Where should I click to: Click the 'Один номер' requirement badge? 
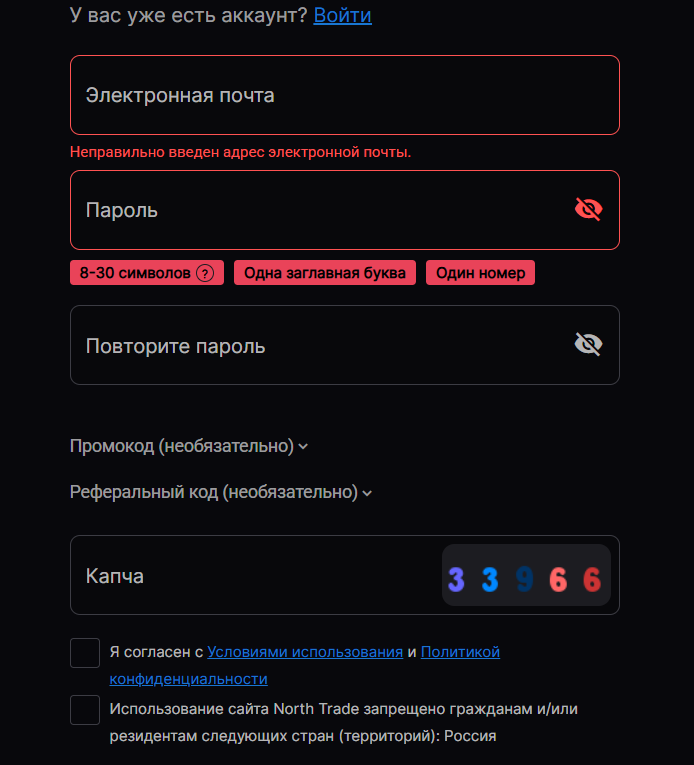480,273
